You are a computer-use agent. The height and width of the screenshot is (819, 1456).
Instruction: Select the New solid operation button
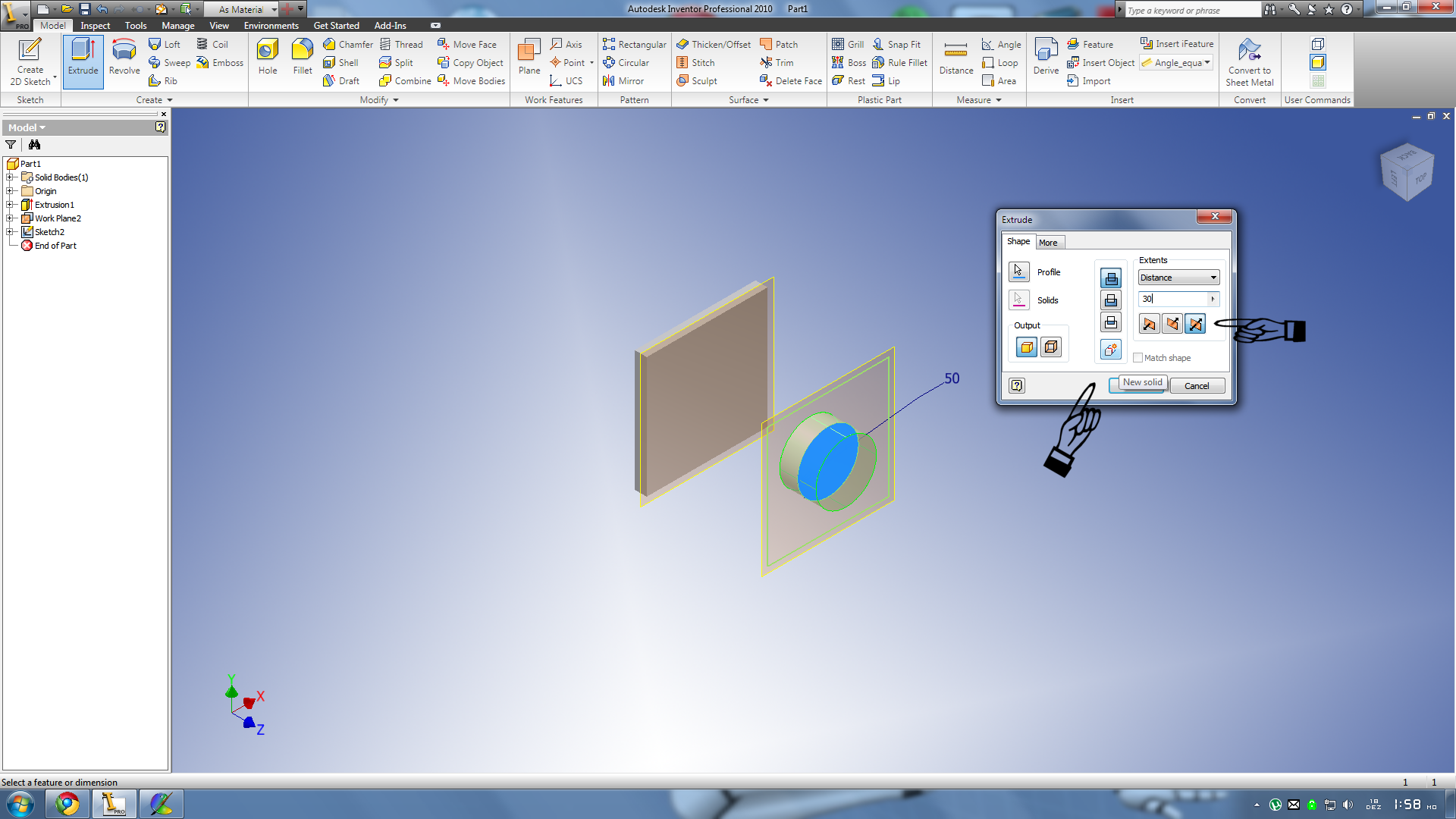click(x=1111, y=350)
